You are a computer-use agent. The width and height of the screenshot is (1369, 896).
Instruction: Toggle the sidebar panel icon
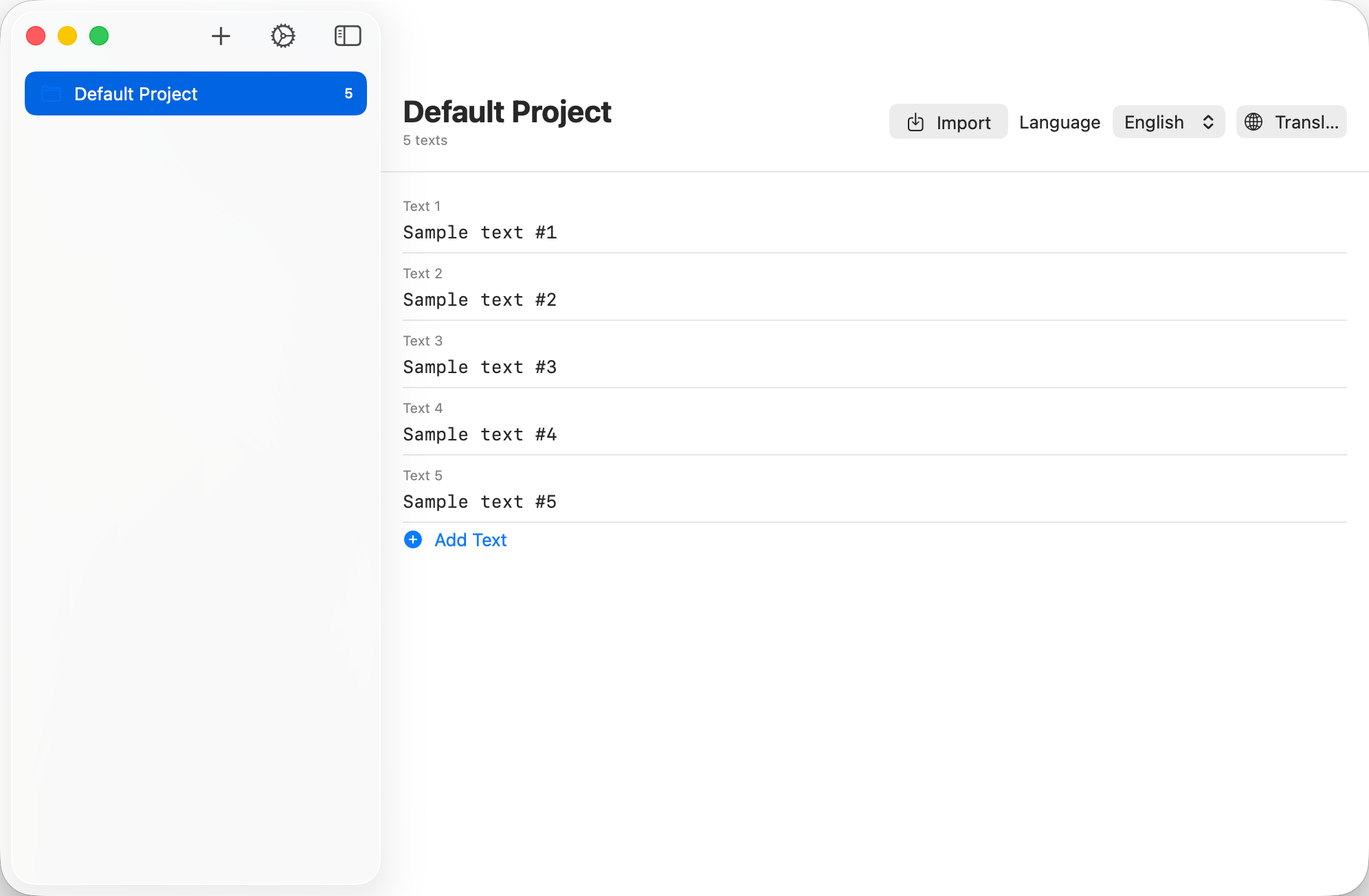click(348, 36)
